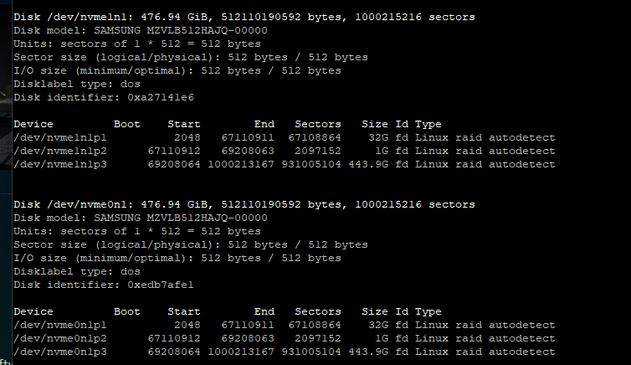Click the 32G size value for nvme1n1p1

pyautogui.click(x=378, y=138)
